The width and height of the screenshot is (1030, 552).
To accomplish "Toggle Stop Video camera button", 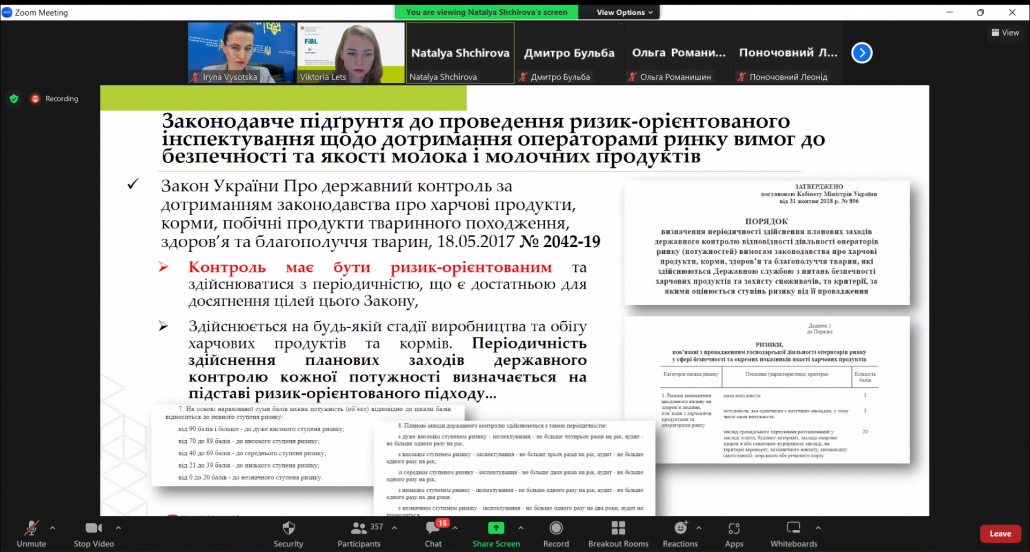I will click(x=95, y=532).
